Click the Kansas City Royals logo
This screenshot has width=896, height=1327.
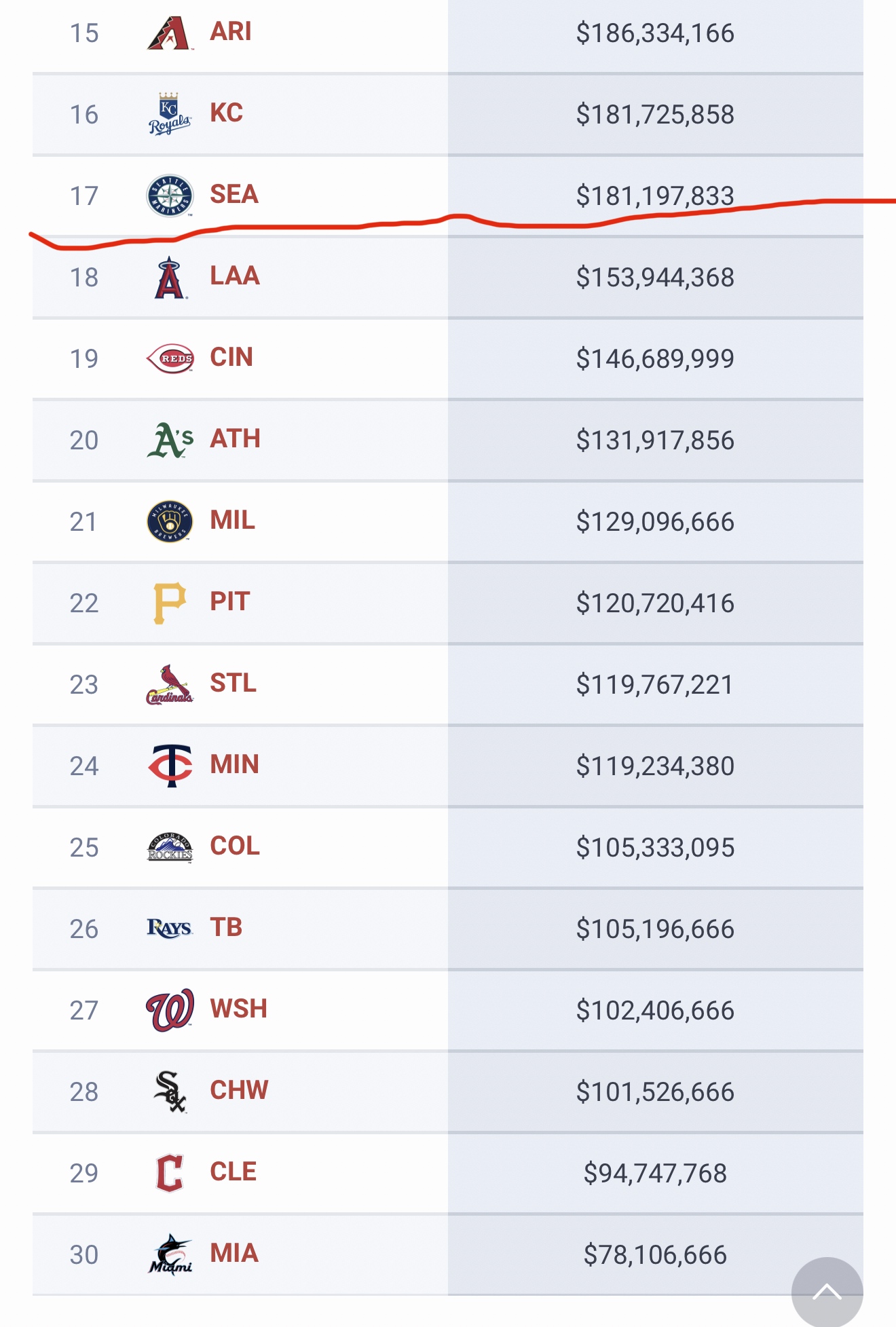coord(169,114)
